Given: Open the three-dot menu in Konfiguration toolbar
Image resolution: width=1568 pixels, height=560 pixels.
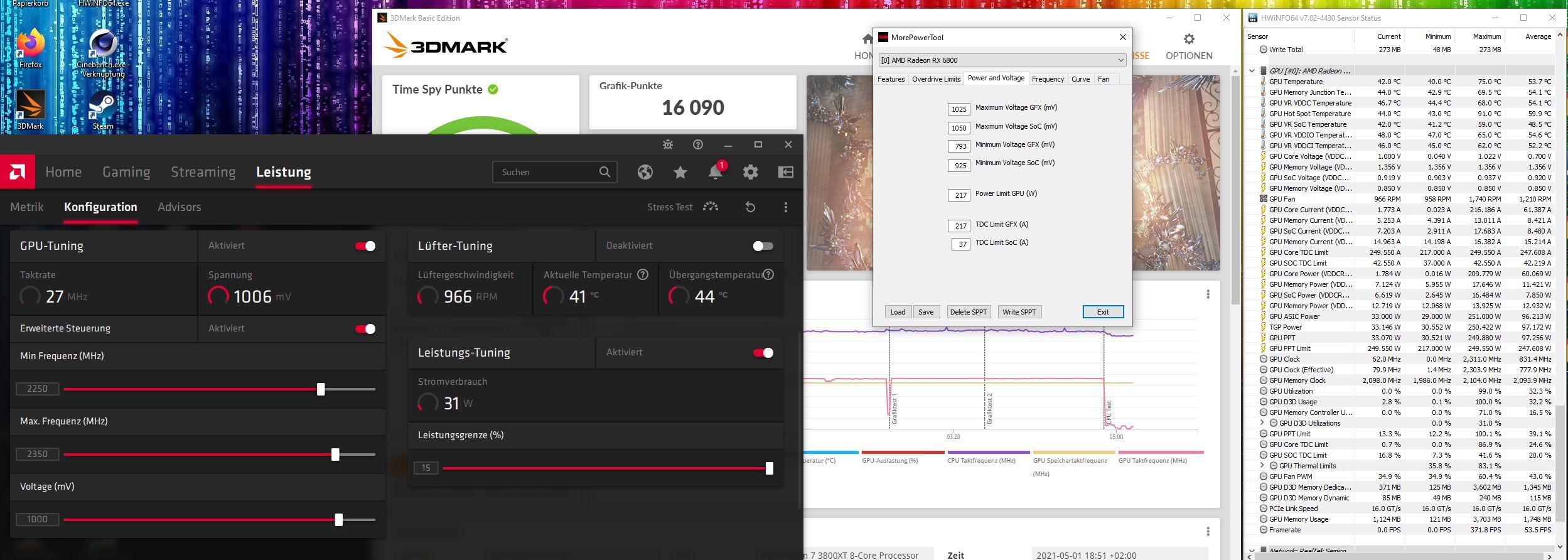Looking at the screenshot, I should (785, 207).
